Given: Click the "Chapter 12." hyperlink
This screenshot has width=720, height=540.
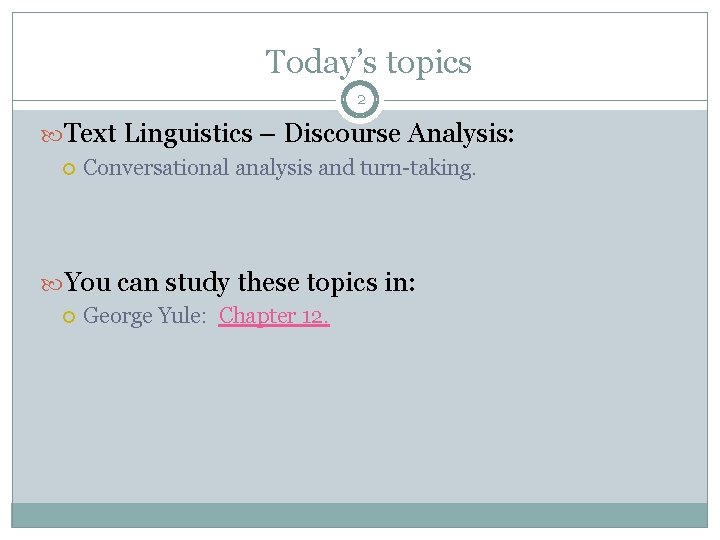Looking at the screenshot, I should [274, 316].
